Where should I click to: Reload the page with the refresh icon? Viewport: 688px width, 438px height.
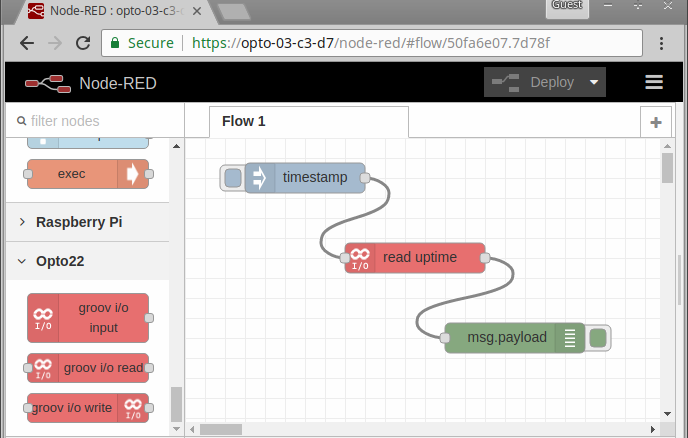(83, 43)
